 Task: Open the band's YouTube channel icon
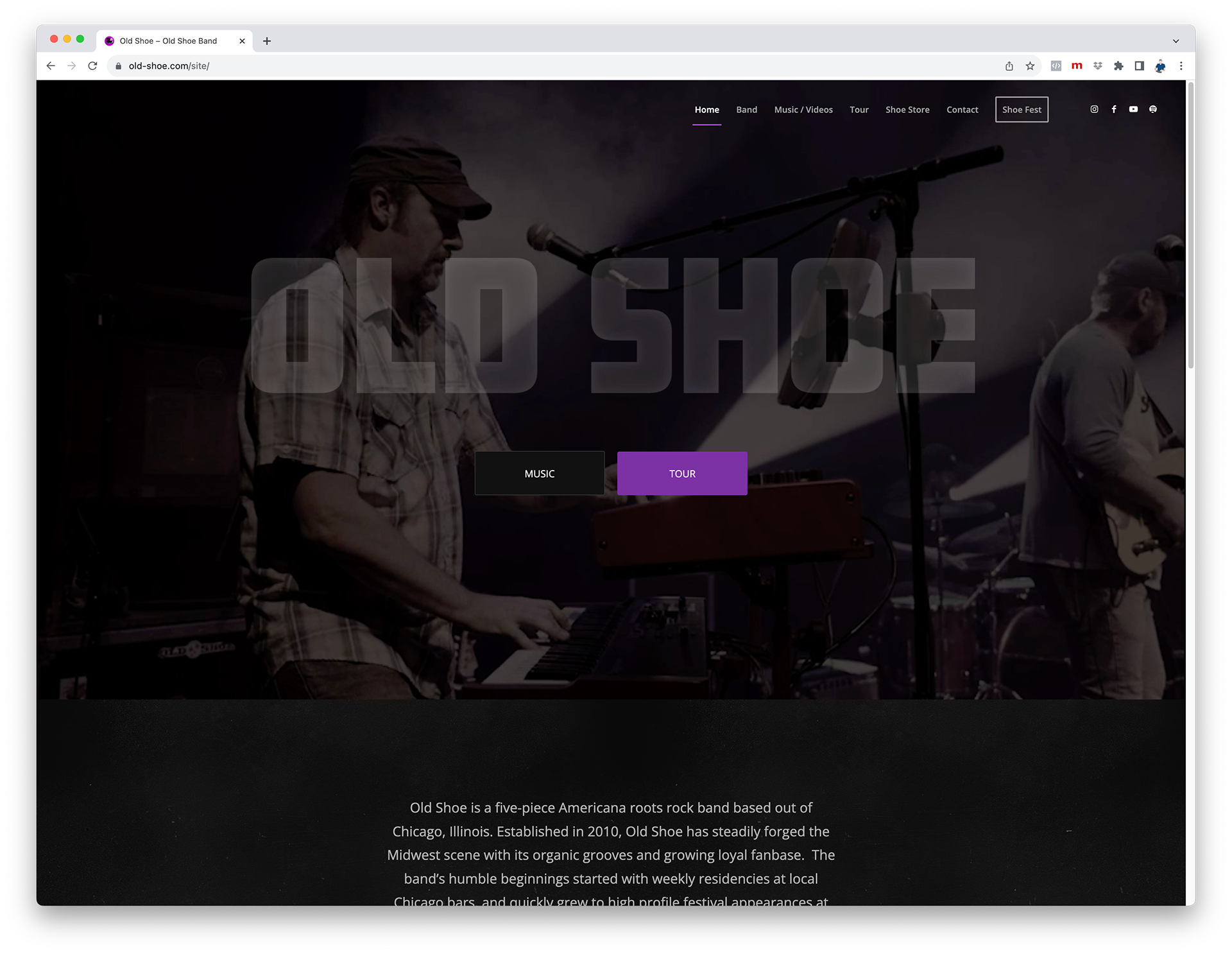click(x=1133, y=109)
